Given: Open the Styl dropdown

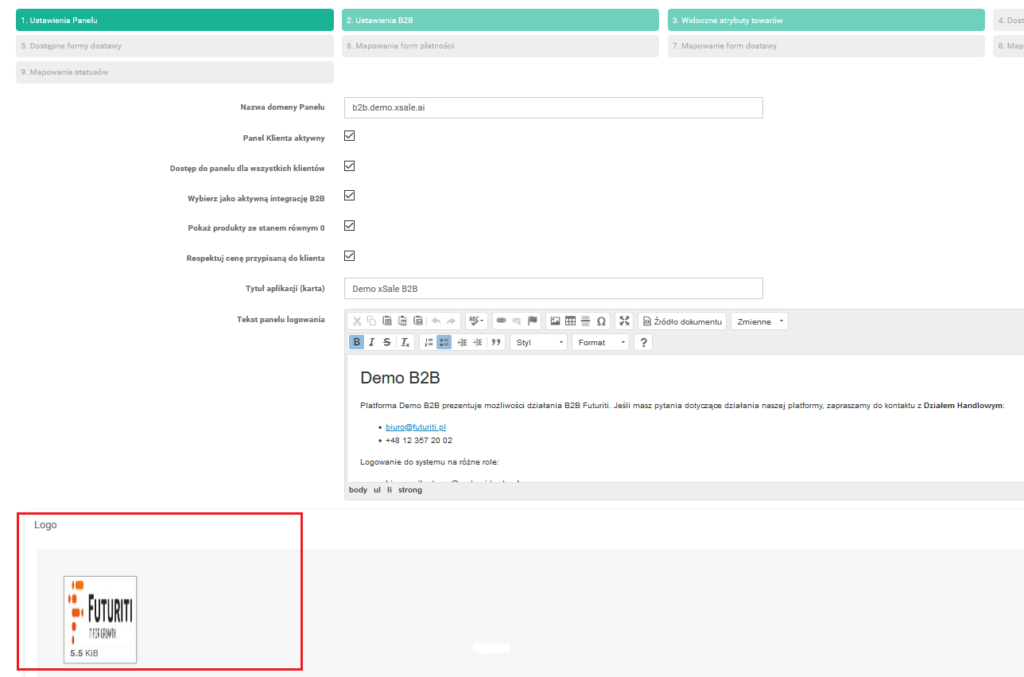Looking at the screenshot, I should pyautogui.click(x=539, y=342).
